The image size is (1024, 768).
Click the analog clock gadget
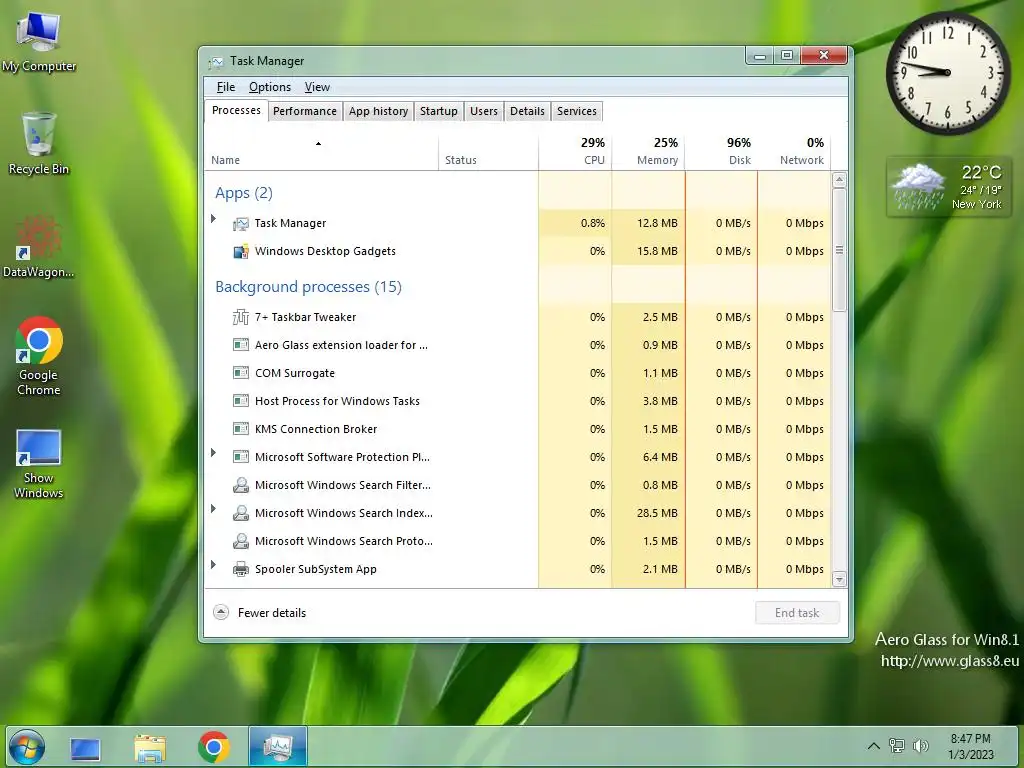pos(948,72)
